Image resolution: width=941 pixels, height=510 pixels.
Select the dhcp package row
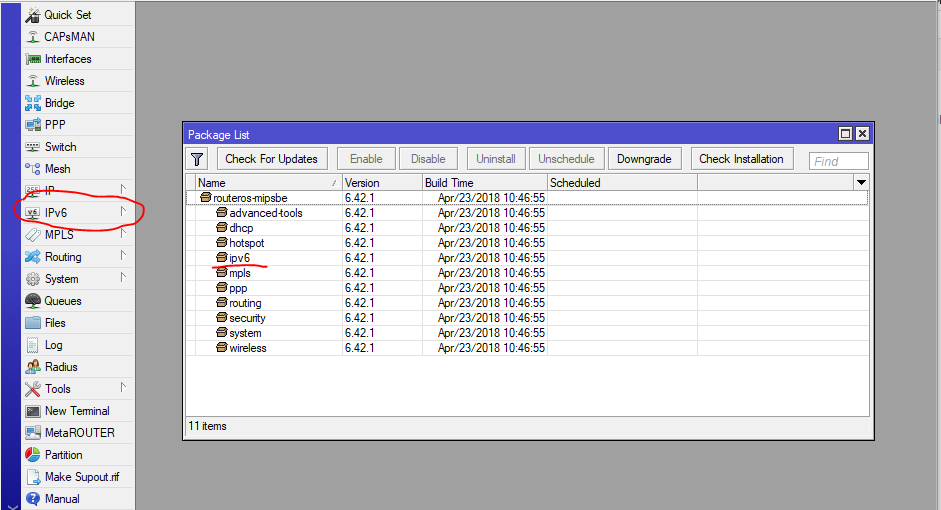pyautogui.click(x=527, y=228)
